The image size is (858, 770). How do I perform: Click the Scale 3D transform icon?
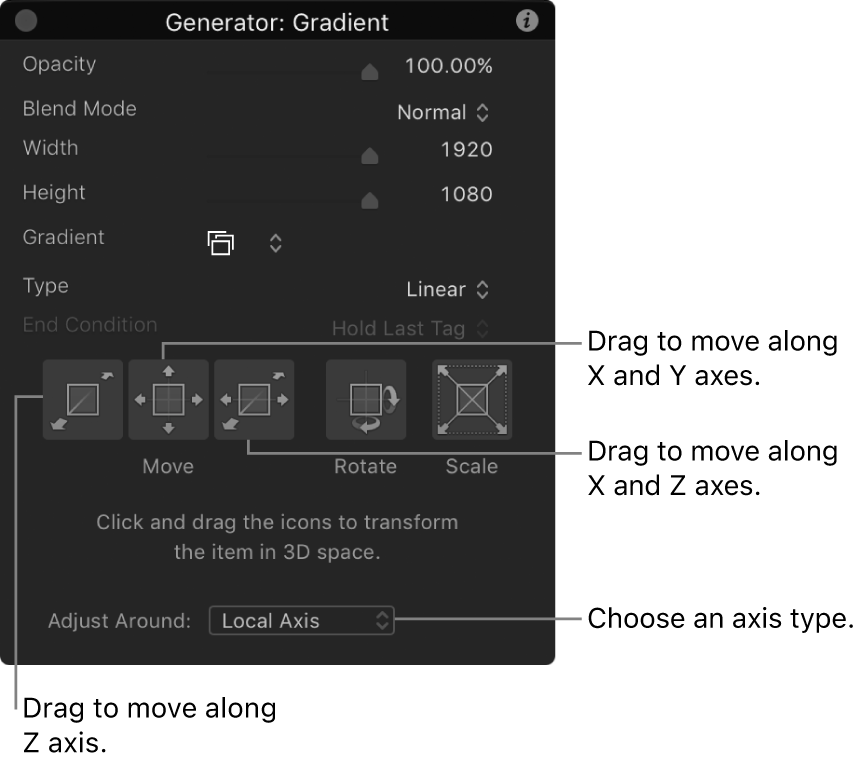(471, 399)
